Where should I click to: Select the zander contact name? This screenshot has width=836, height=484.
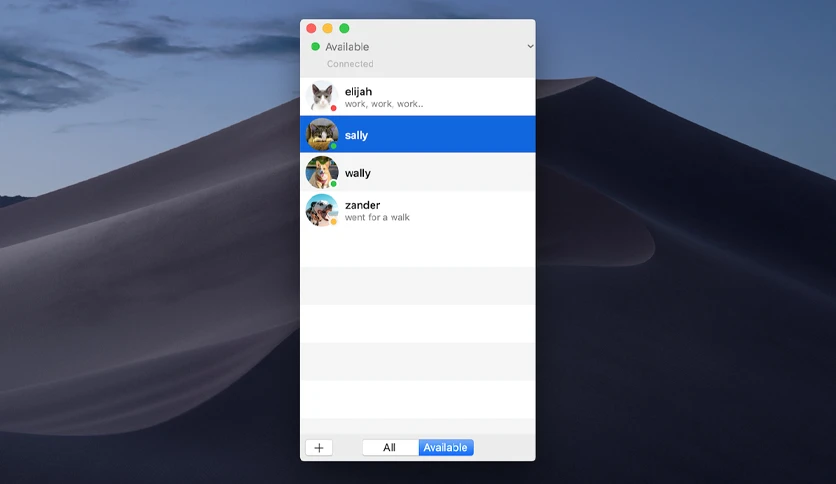click(363, 205)
